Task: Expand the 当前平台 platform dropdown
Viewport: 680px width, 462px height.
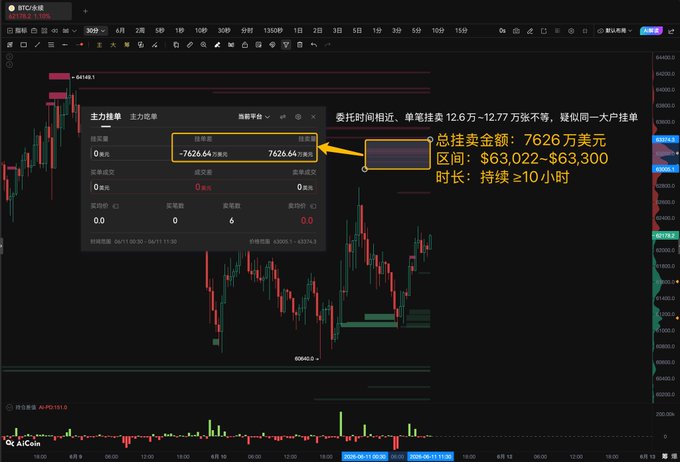Action: tap(254, 117)
